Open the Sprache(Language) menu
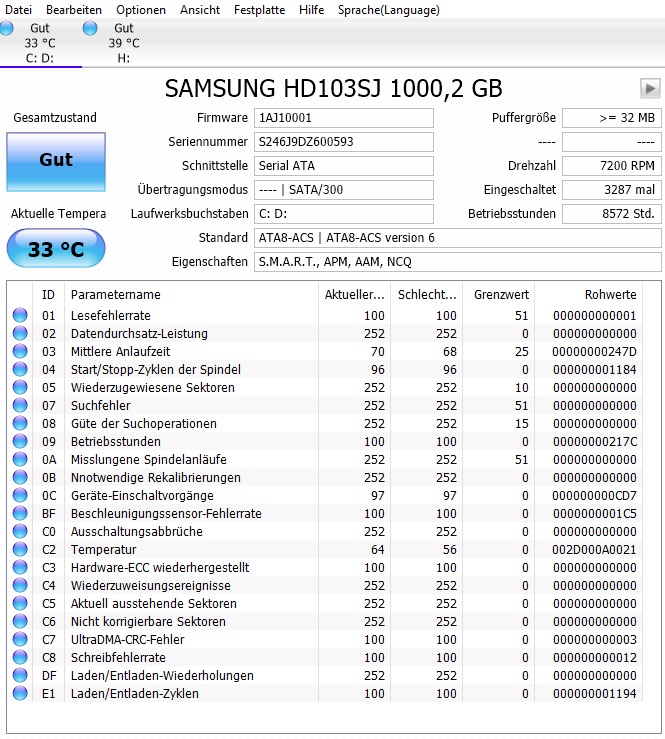Screen dimensions: 665x739 [x=388, y=9]
